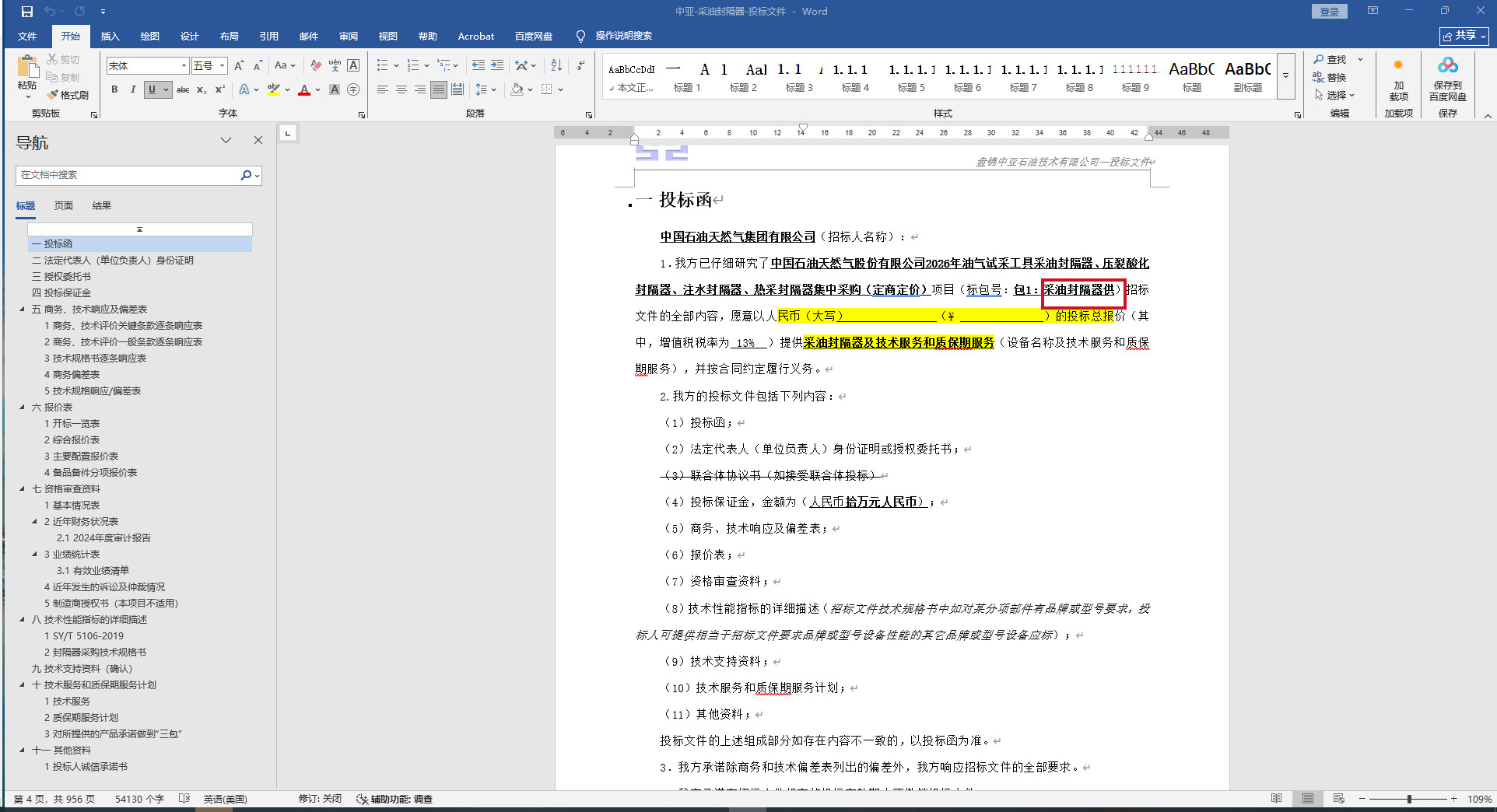
Task: Toggle italic formatting
Action: point(133,89)
